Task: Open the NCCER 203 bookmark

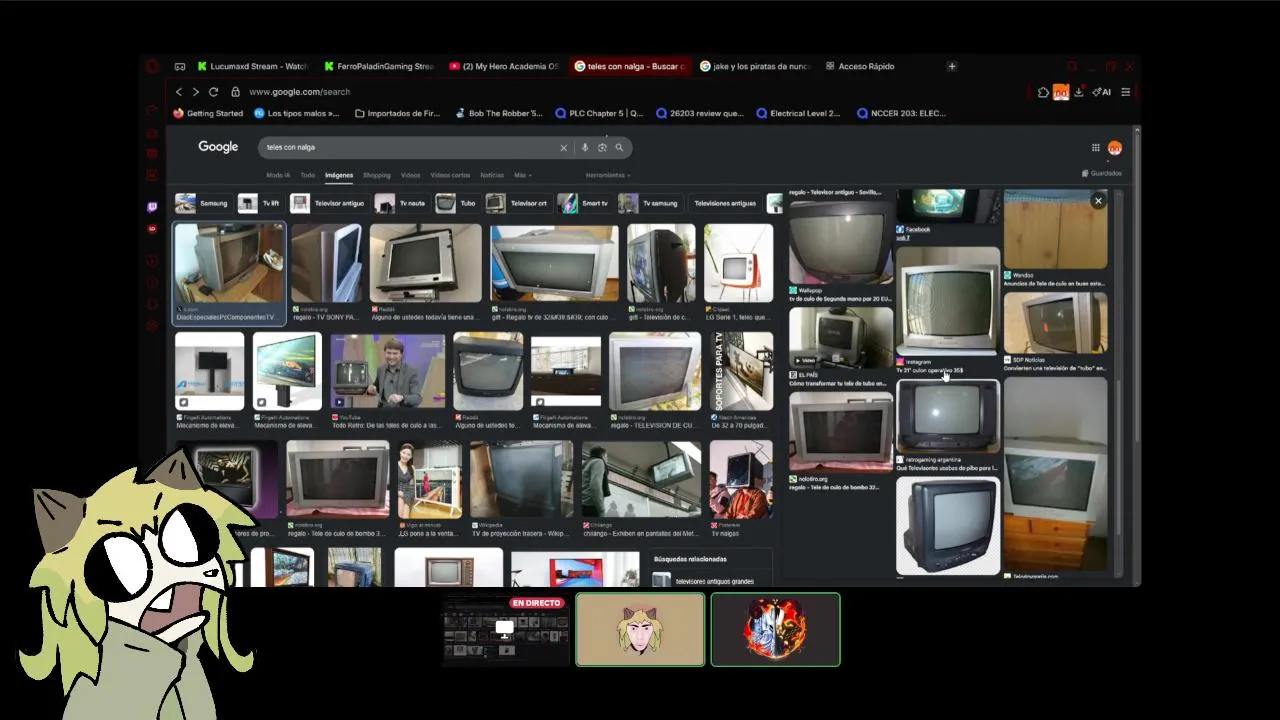Action: click(x=901, y=113)
